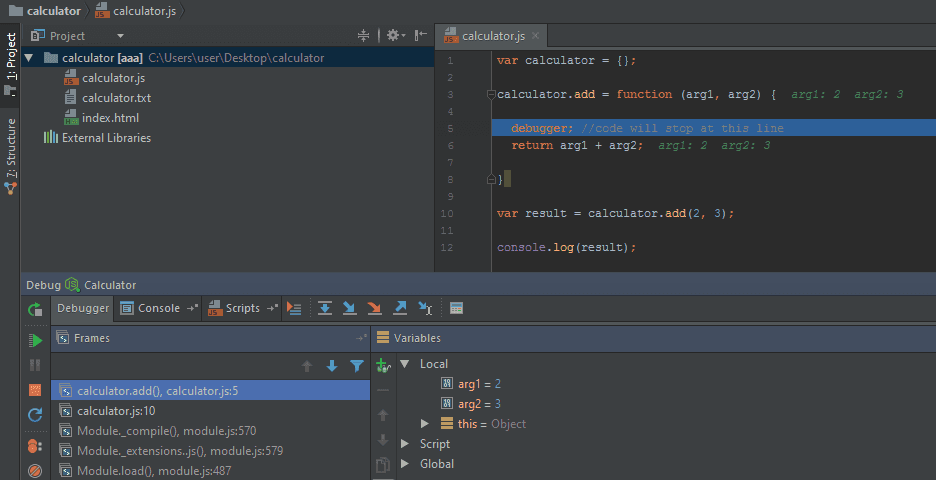The image size is (936, 480).
Task: Select frame Module._extensions..js(), module.js:579
Action: tap(210, 451)
